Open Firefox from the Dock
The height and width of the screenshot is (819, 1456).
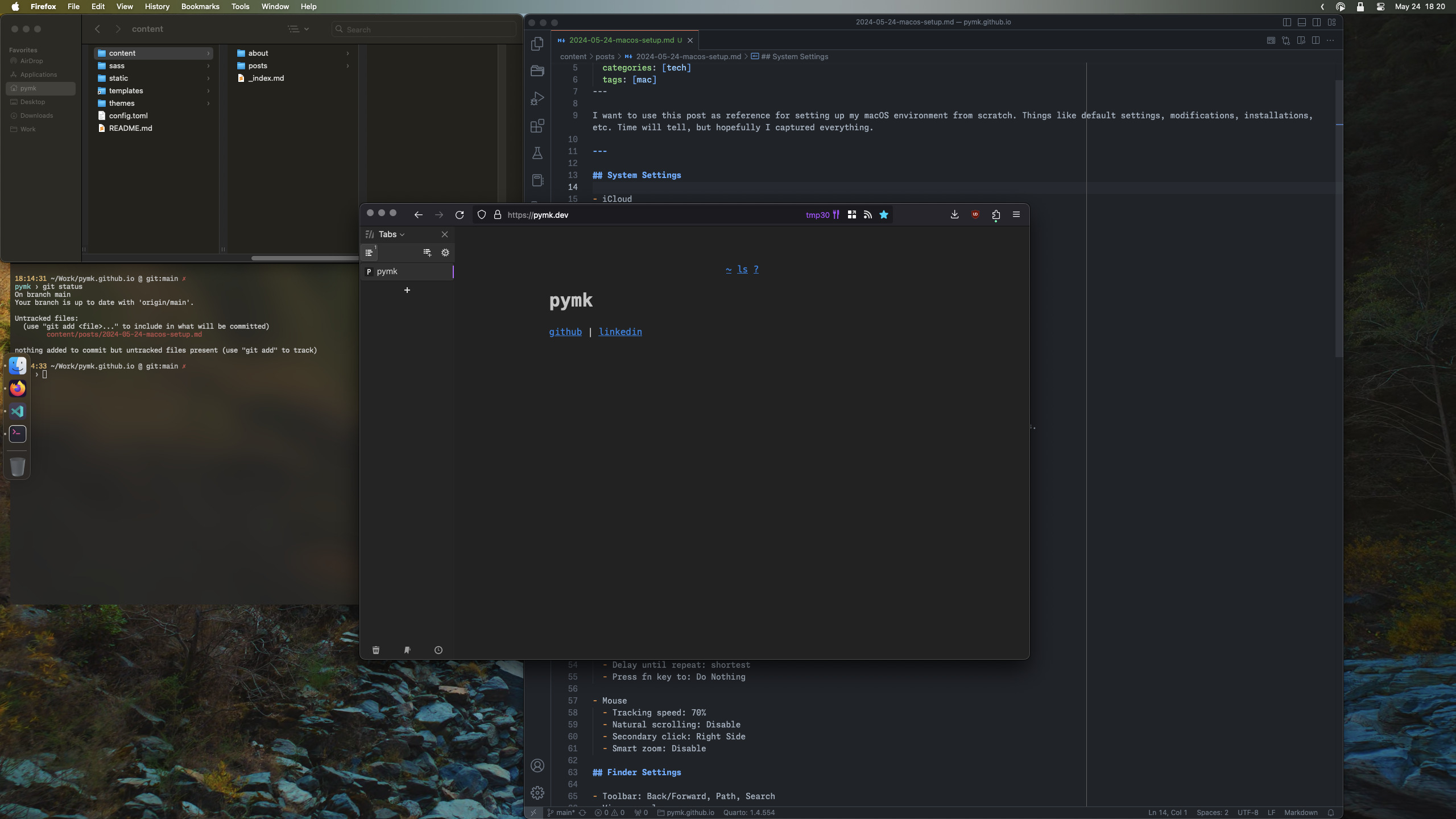click(18, 388)
